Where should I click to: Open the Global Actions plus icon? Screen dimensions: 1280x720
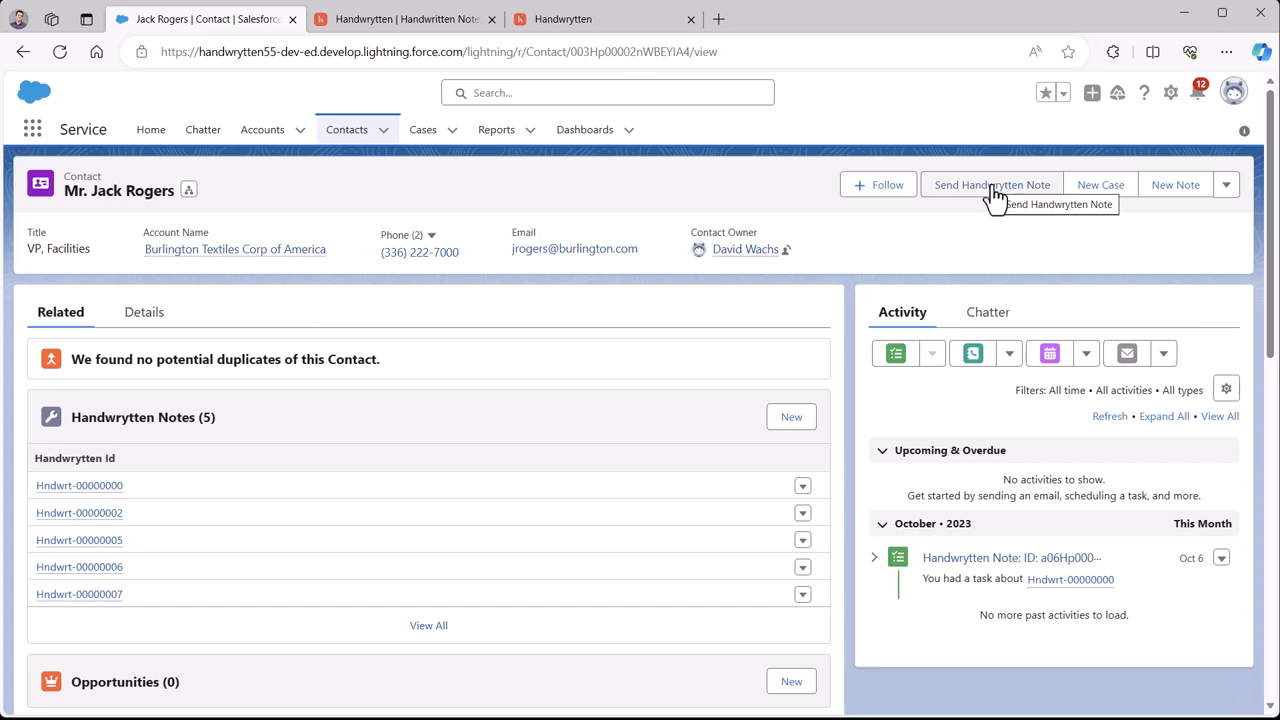tap(1092, 93)
